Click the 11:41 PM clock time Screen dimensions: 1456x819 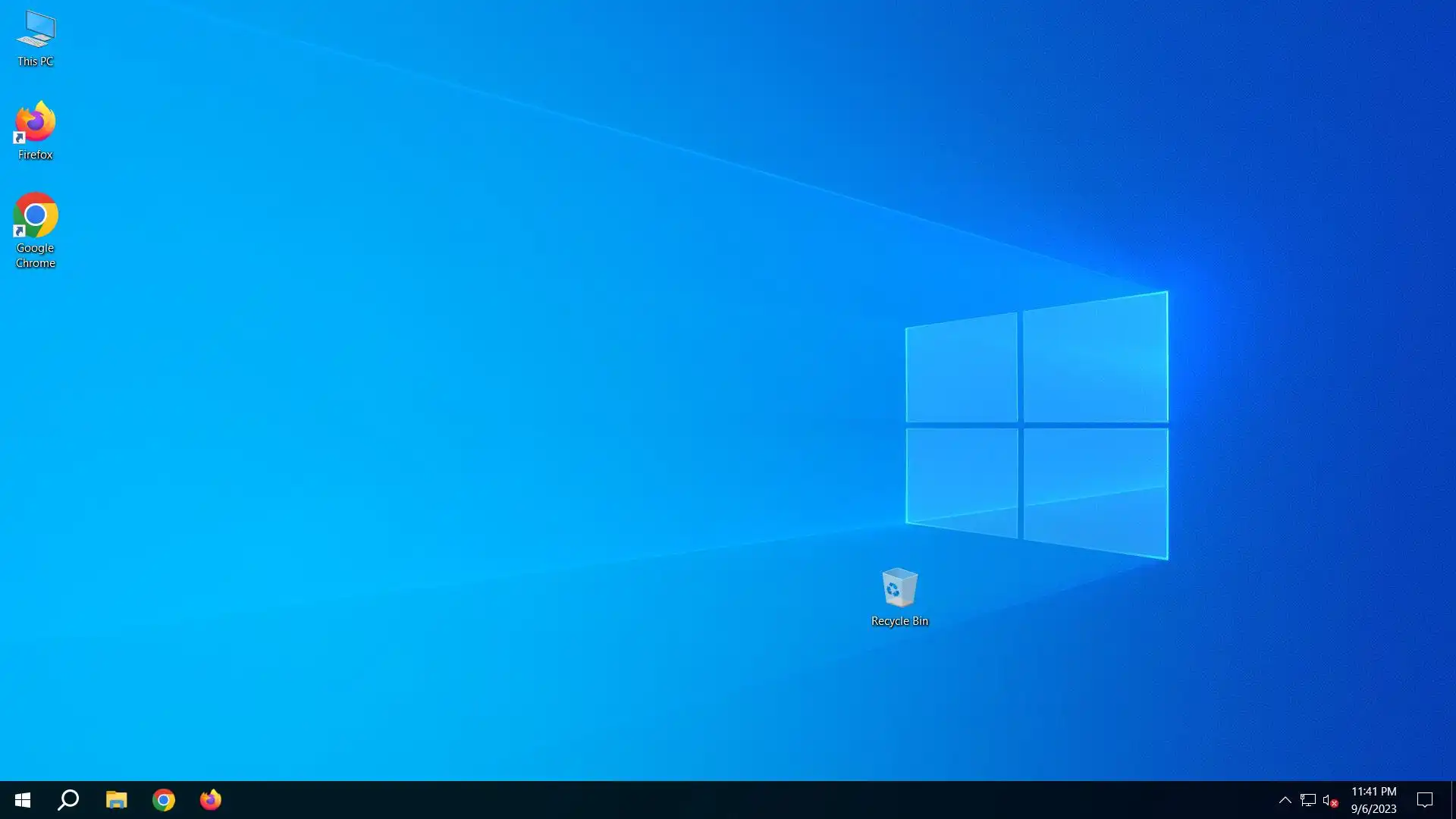click(x=1373, y=792)
